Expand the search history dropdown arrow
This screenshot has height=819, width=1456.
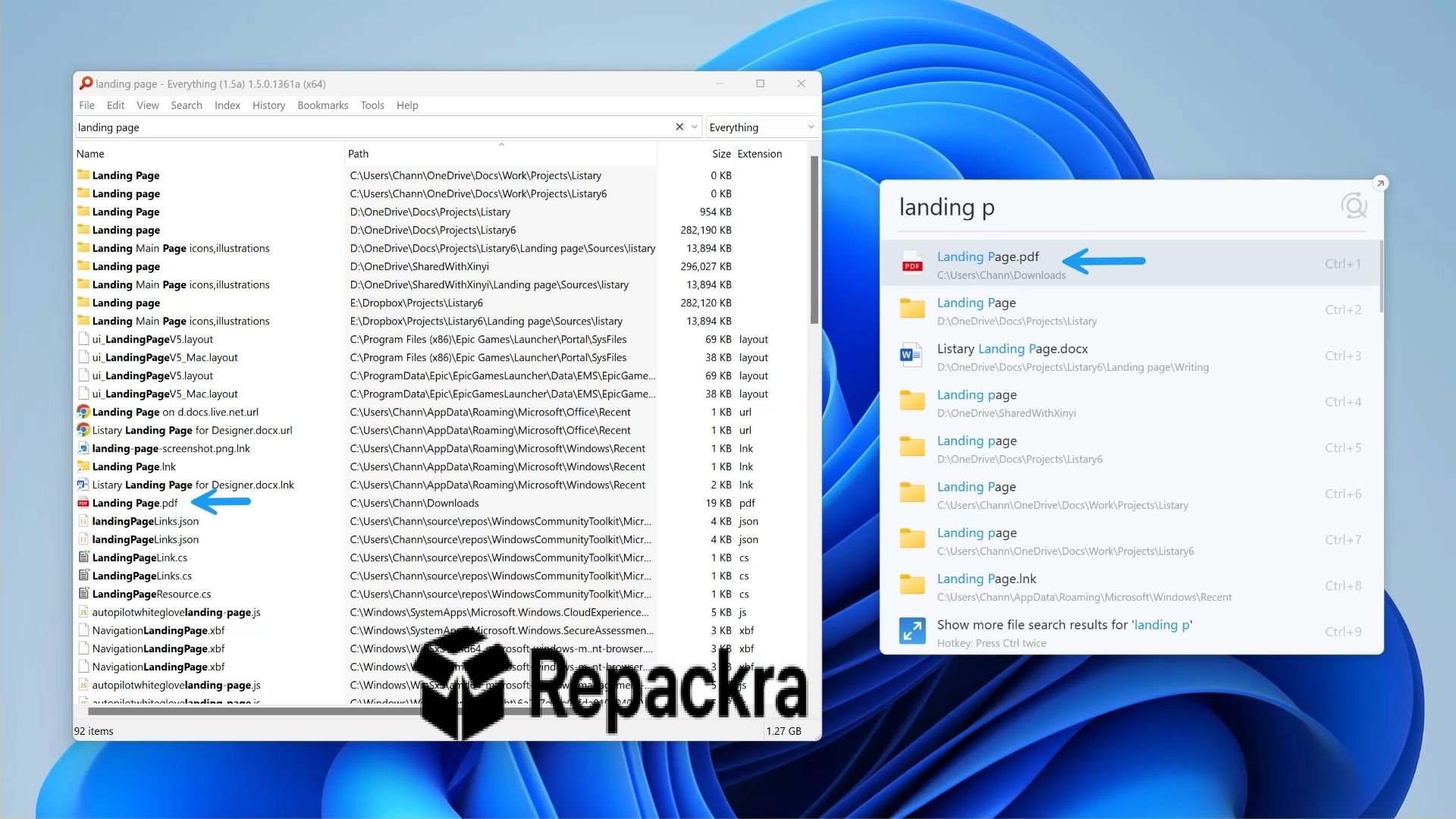pyautogui.click(x=694, y=127)
